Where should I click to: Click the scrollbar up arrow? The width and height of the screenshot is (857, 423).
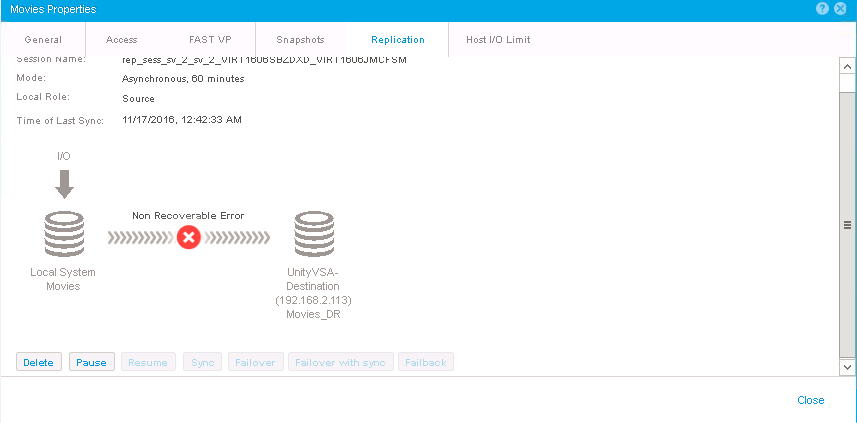point(847,65)
